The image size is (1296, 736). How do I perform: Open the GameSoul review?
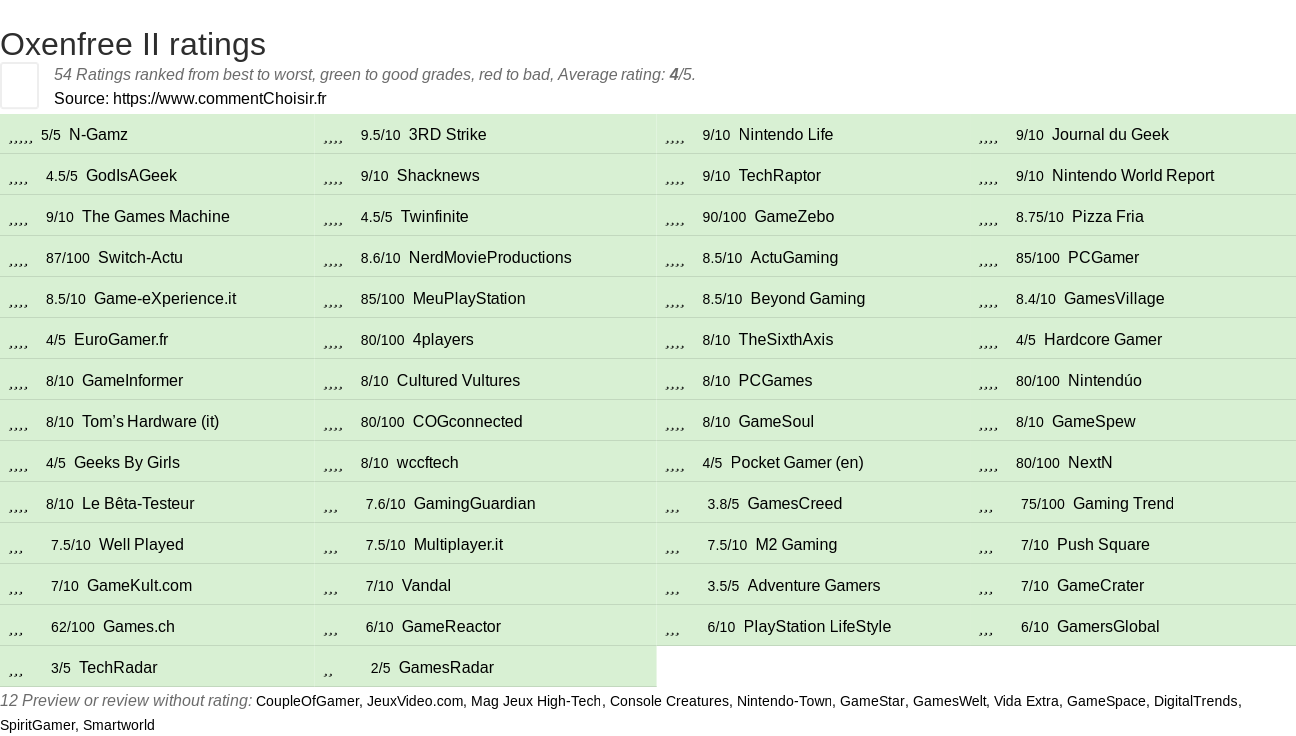[776, 421]
